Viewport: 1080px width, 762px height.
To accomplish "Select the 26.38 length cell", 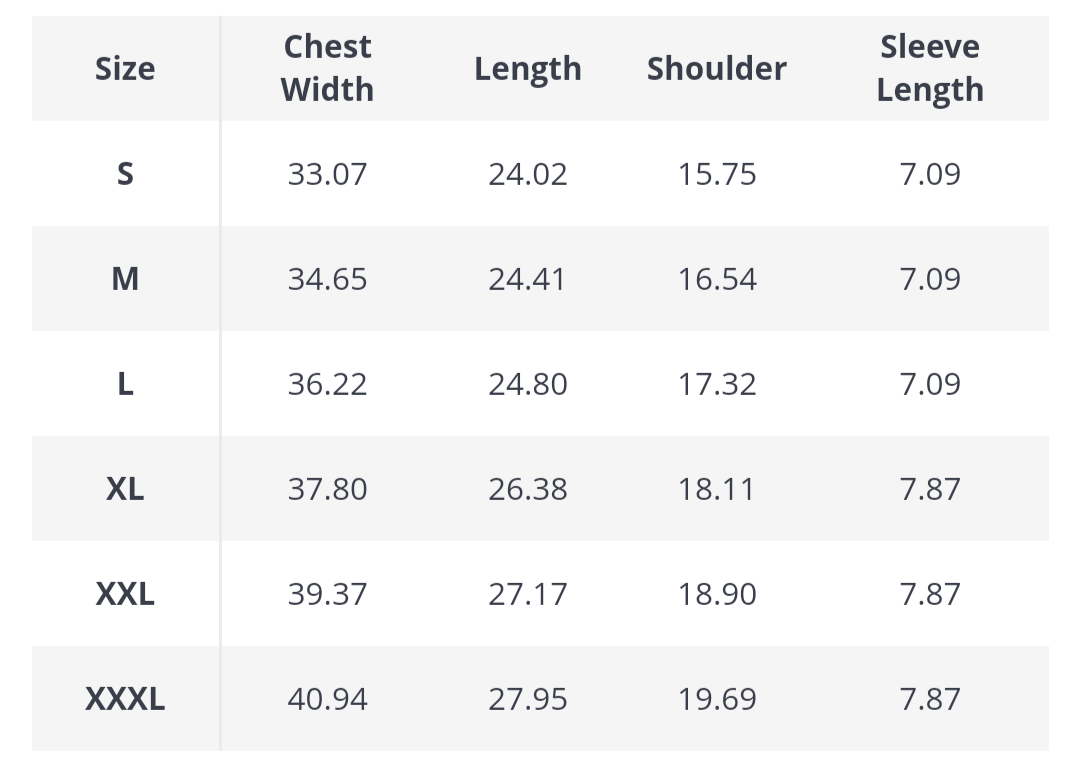I will click(527, 489).
